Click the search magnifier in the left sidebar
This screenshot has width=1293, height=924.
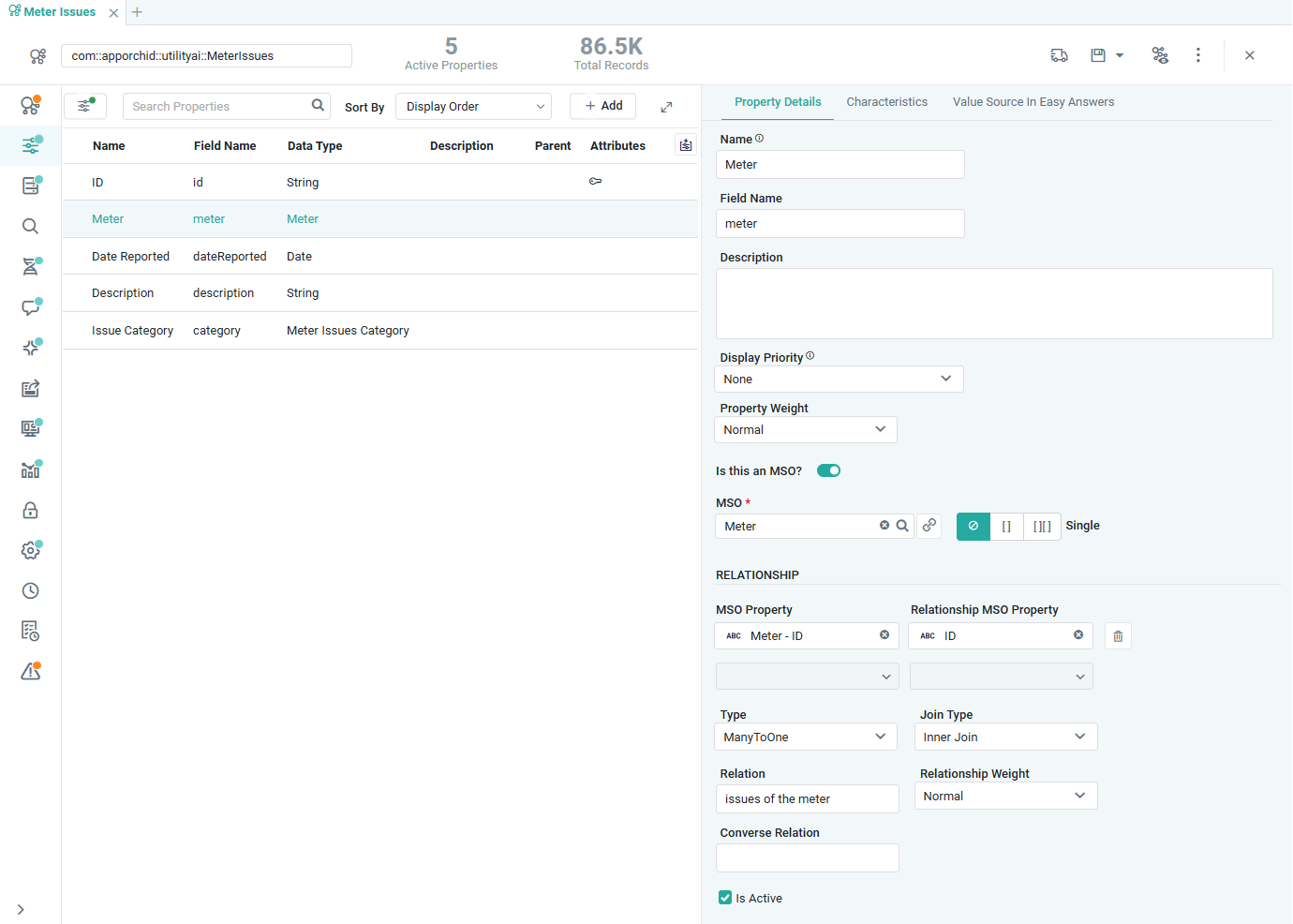31,226
